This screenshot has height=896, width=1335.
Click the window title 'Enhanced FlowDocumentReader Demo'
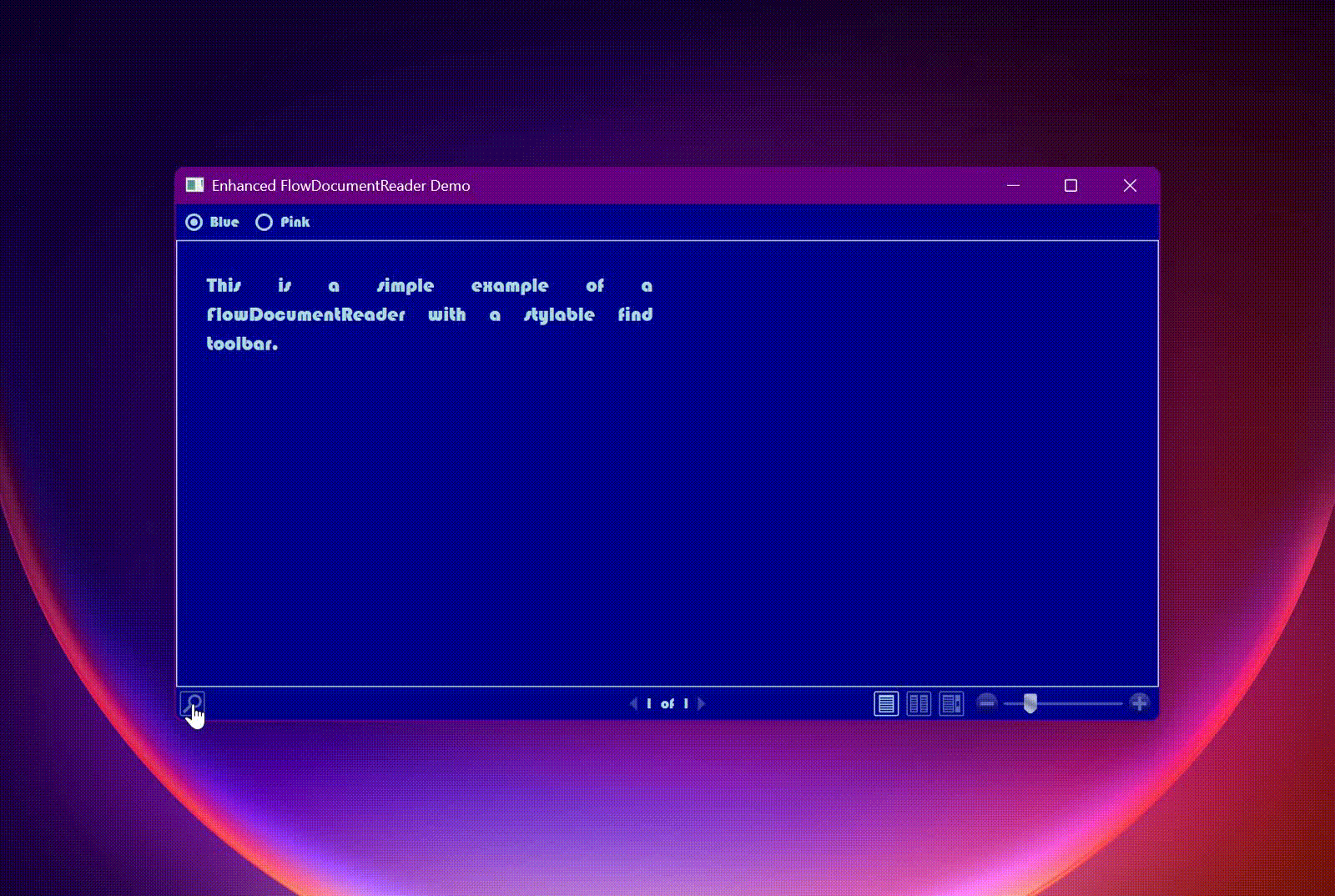coord(340,185)
